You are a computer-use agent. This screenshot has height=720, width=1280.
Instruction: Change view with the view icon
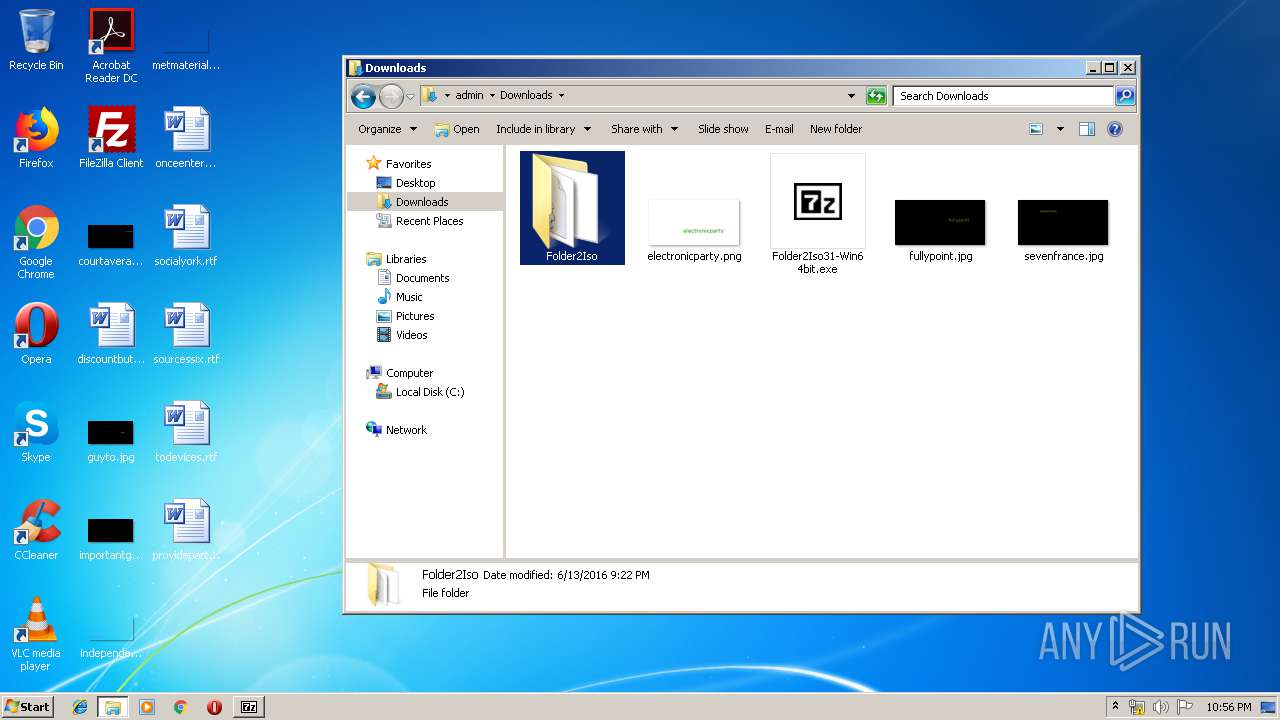1036,129
